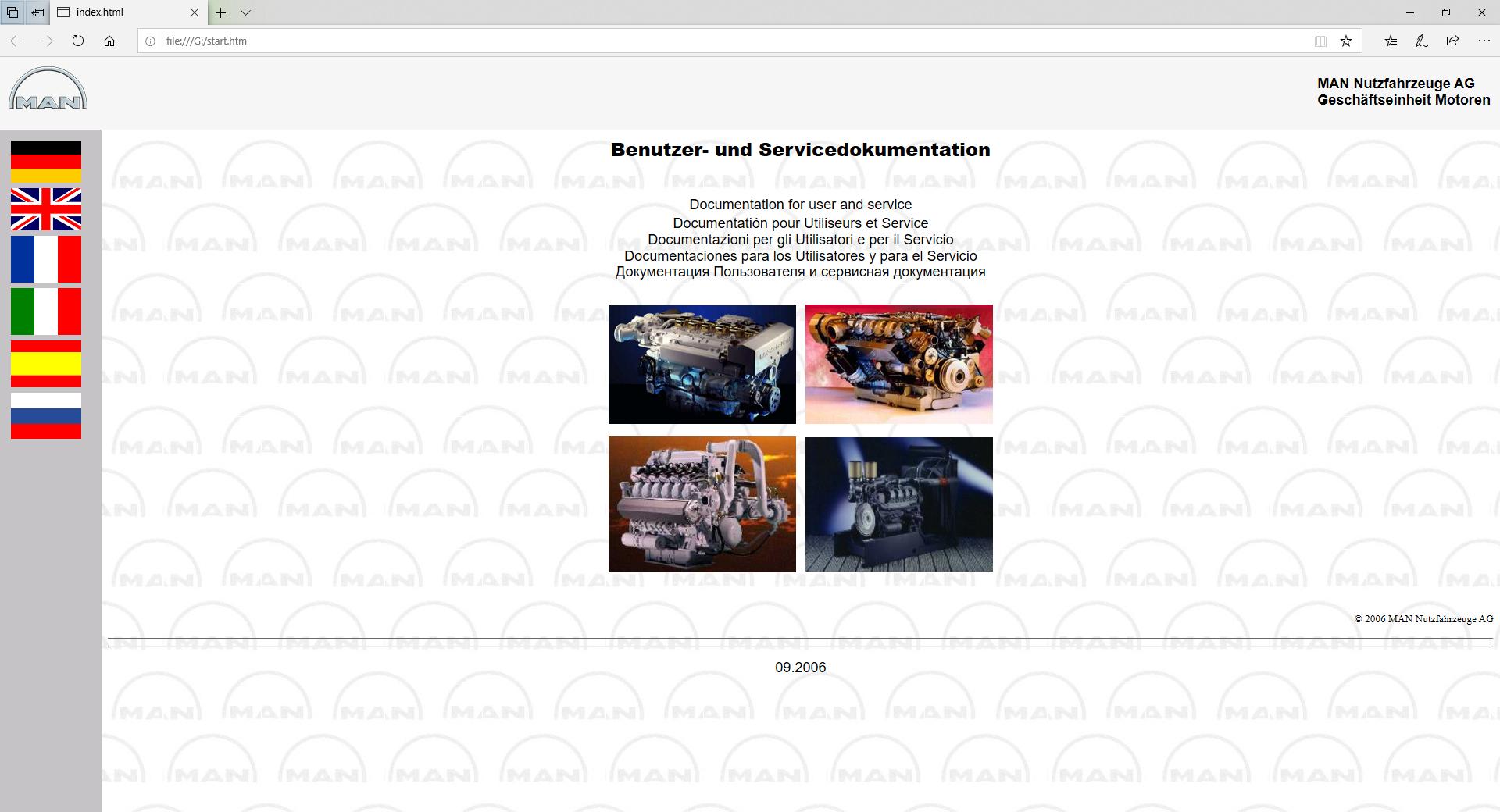Choose the French flag in the sidebar

click(x=46, y=258)
